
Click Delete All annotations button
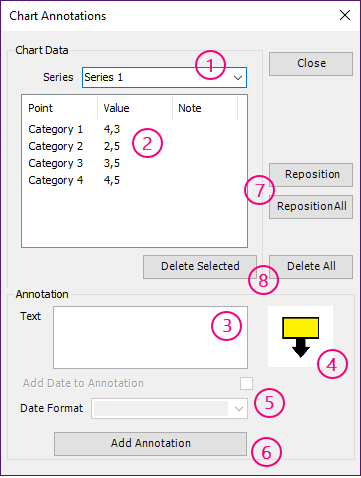pos(311,267)
